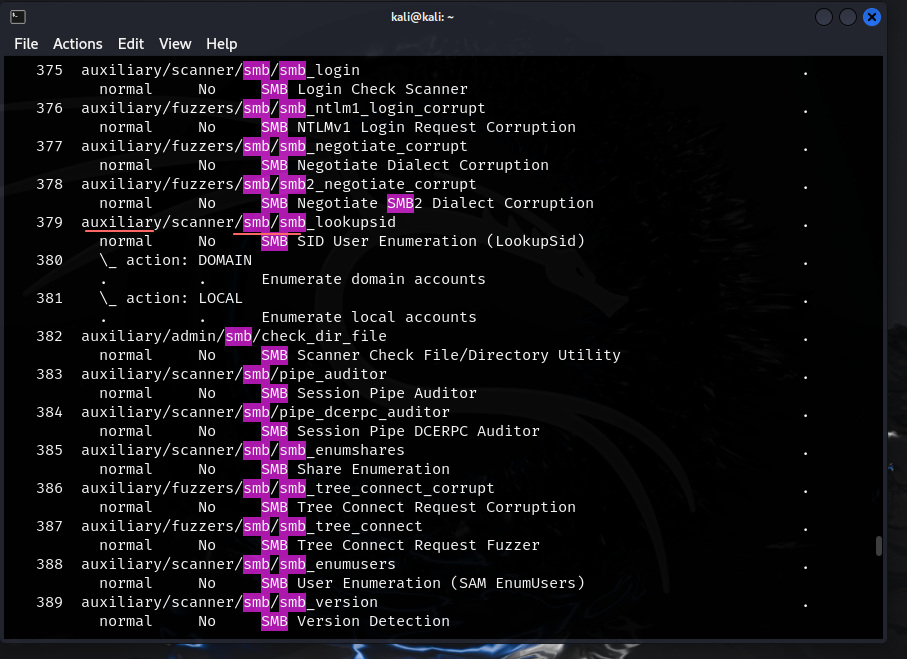Viewport: 907px width, 659px height.
Task: Click the 'action: DOMAIN' line
Action: [176, 261]
